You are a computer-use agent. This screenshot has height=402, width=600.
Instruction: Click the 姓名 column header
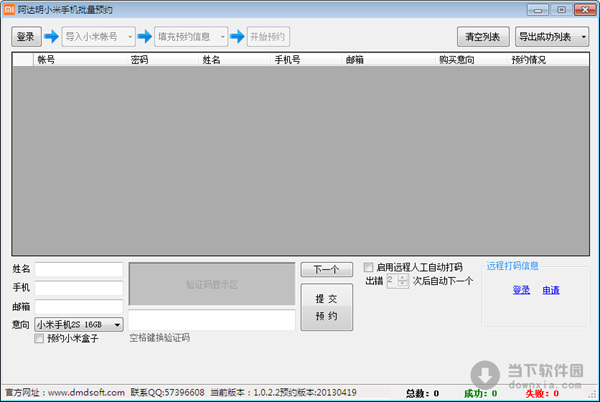point(234,60)
